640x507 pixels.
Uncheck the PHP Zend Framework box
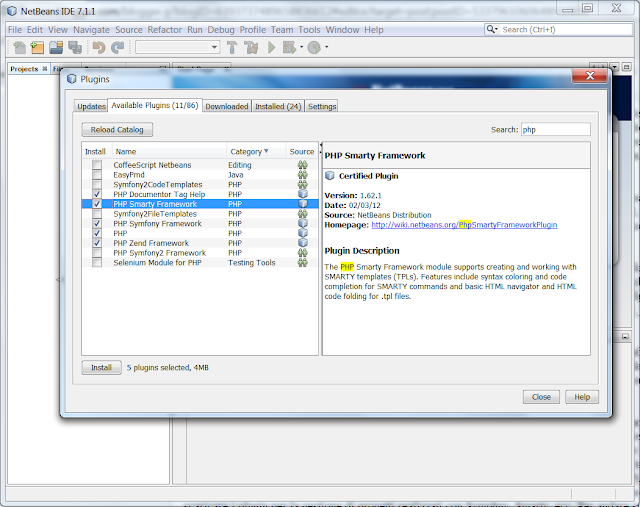(x=97, y=243)
